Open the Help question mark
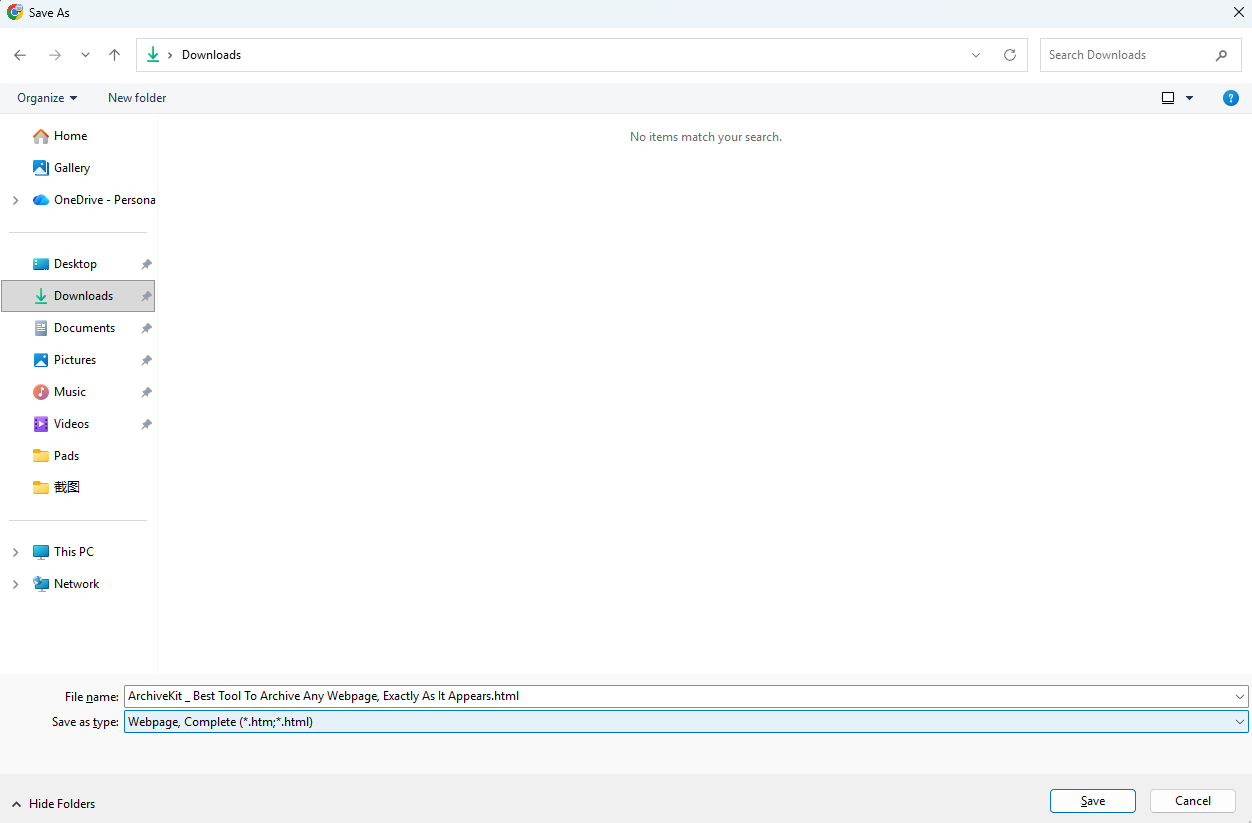 tap(1231, 98)
